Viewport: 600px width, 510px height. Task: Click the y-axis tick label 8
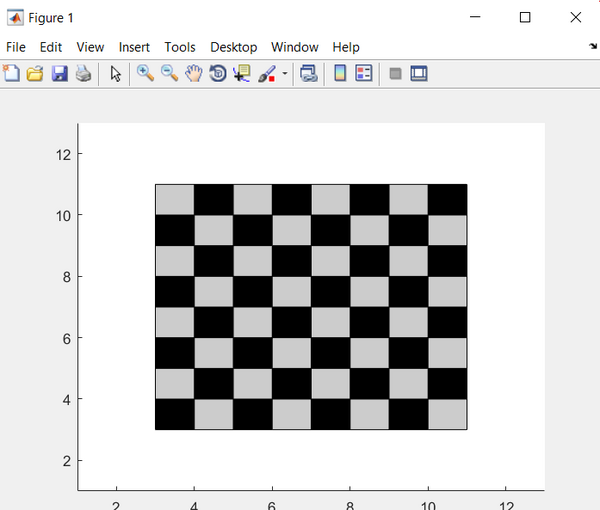(x=67, y=277)
